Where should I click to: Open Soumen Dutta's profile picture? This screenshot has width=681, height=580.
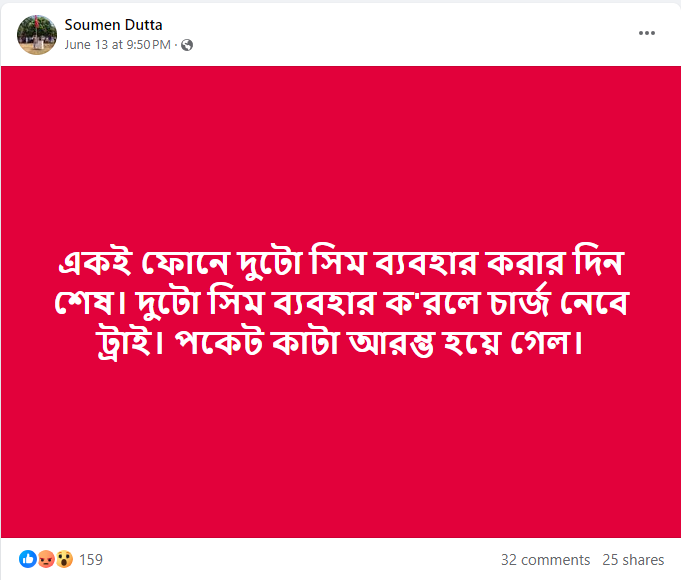click(x=36, y=35)
